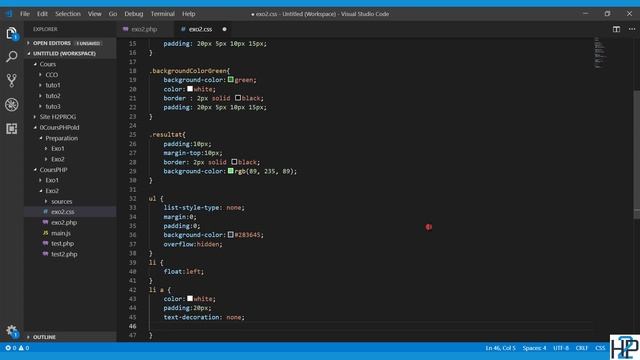
Task: Click the Split Editor icon
Action: point(616,29)
